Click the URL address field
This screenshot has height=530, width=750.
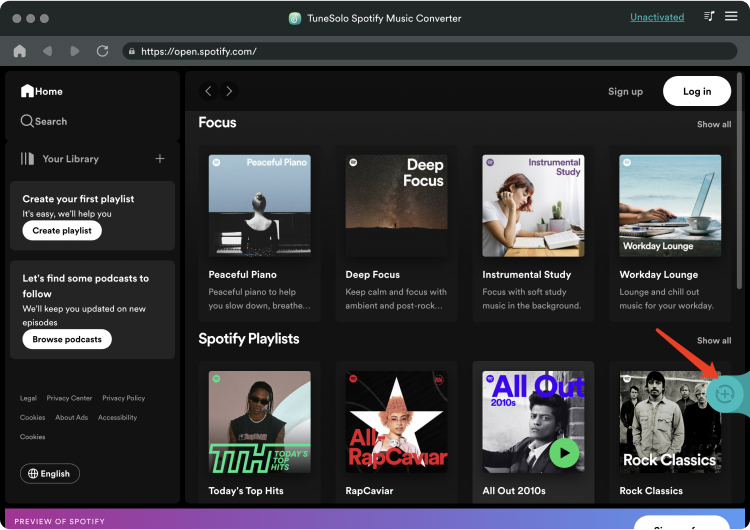click(430, 51)
